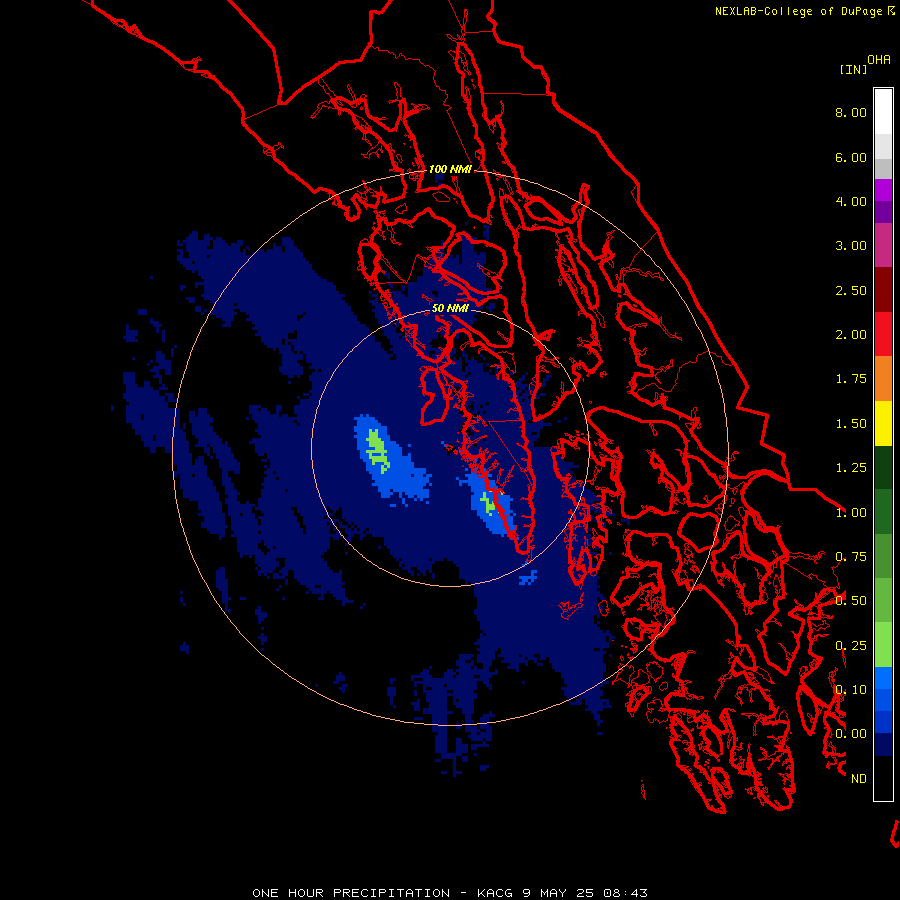
Task: Click the green rain cell along the coastline
Action: 488,503
